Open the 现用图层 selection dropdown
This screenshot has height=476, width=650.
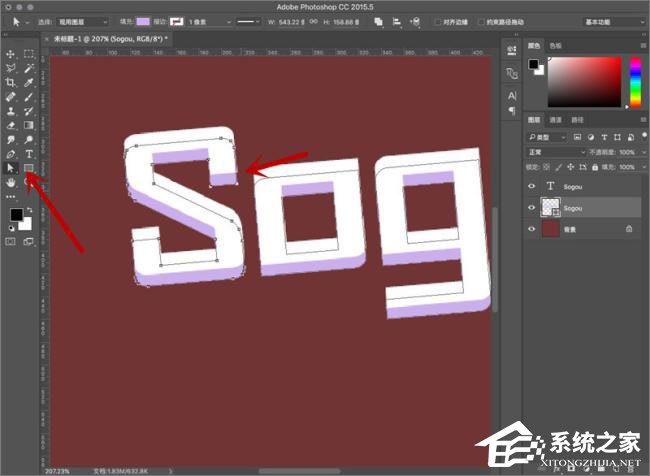click(x=83, y=21)
